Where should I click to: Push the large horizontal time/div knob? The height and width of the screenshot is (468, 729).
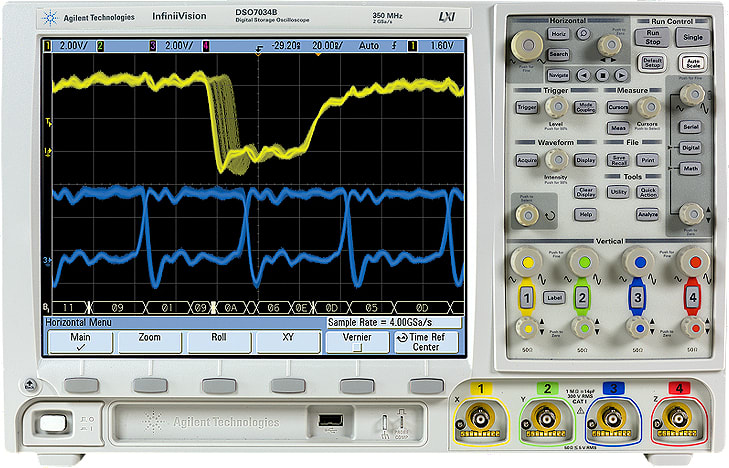(527, 46)
